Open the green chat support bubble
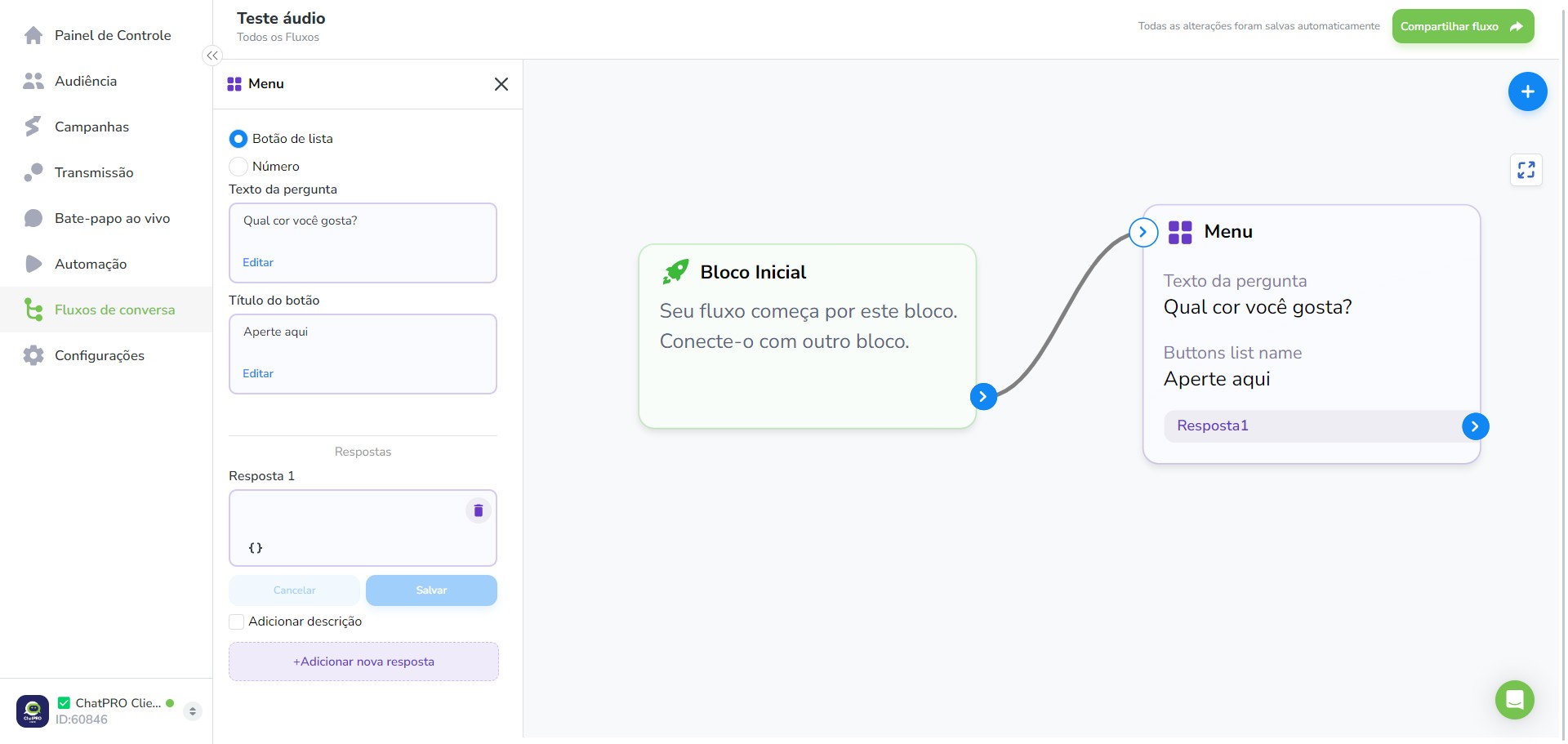The height and width of the screenshot is (744, 1568). click(x=1514, y=700)
